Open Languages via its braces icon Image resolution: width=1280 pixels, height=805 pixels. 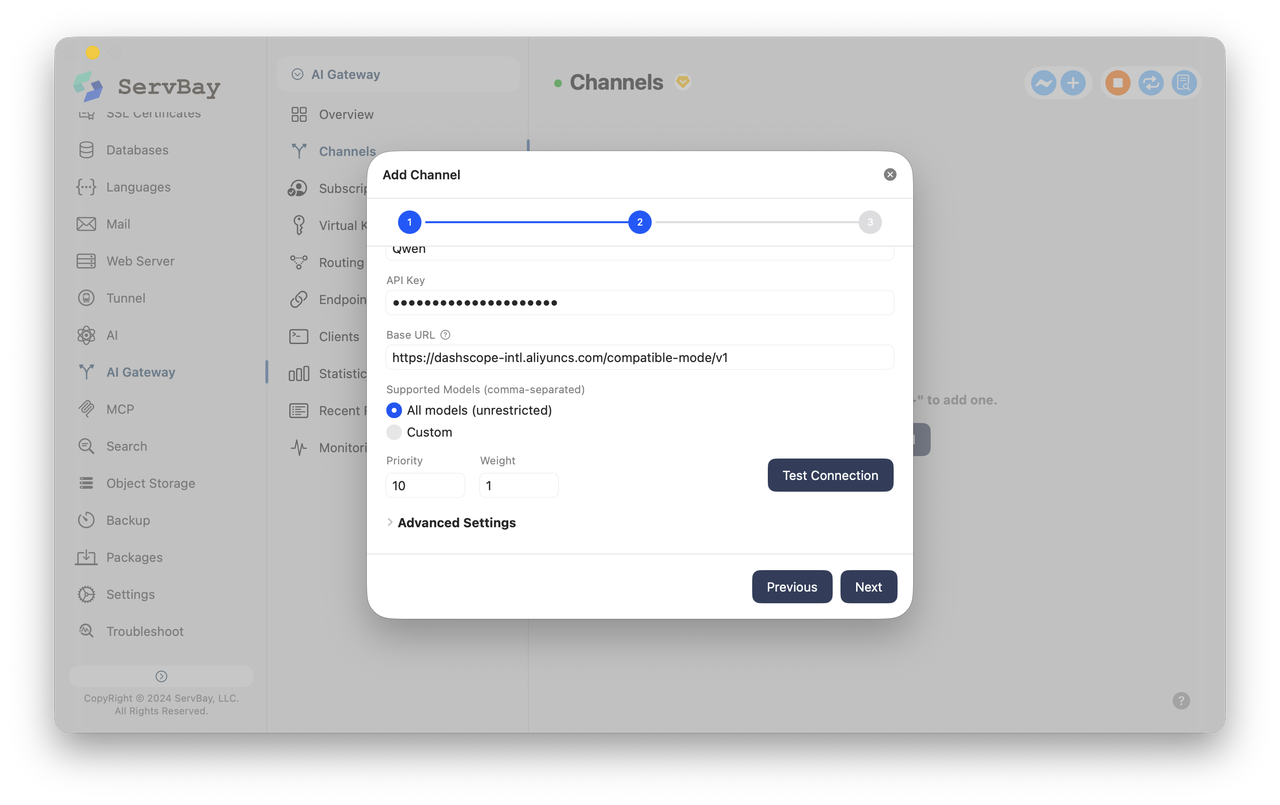[87, 187]
